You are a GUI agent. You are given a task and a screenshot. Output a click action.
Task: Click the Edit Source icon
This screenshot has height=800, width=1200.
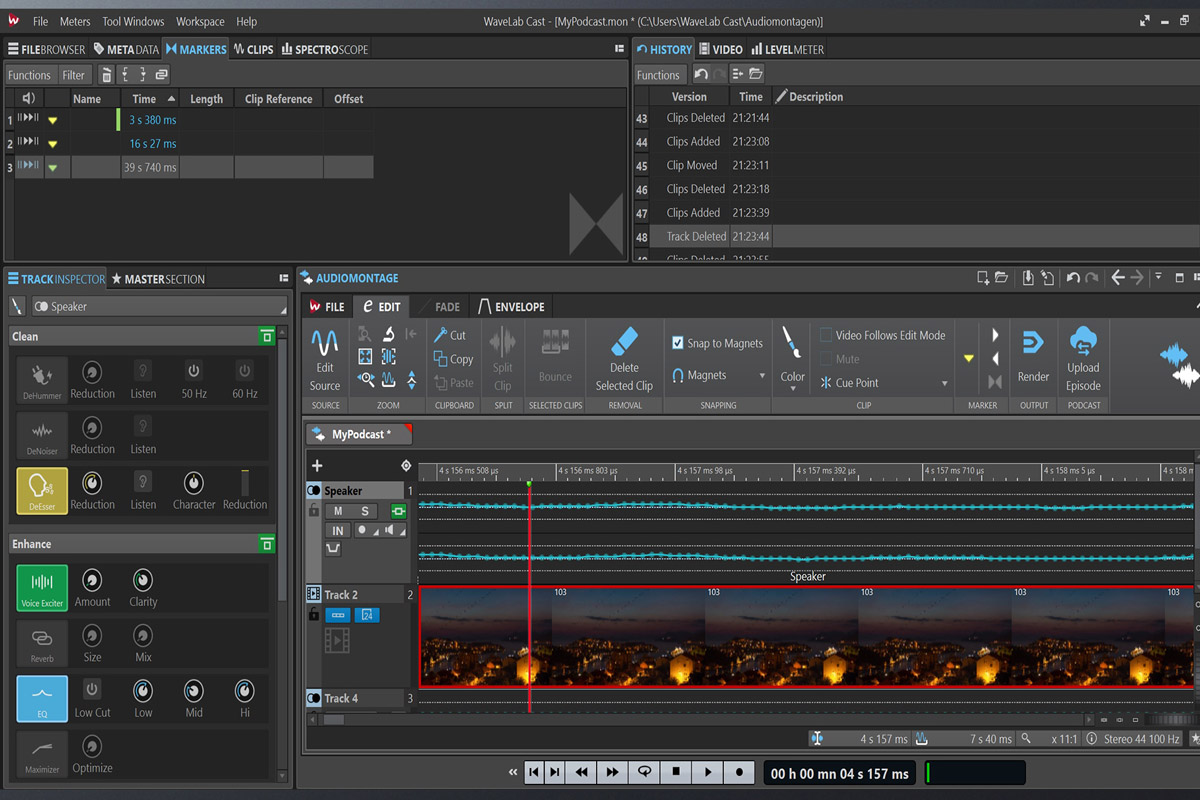[325, 344]
